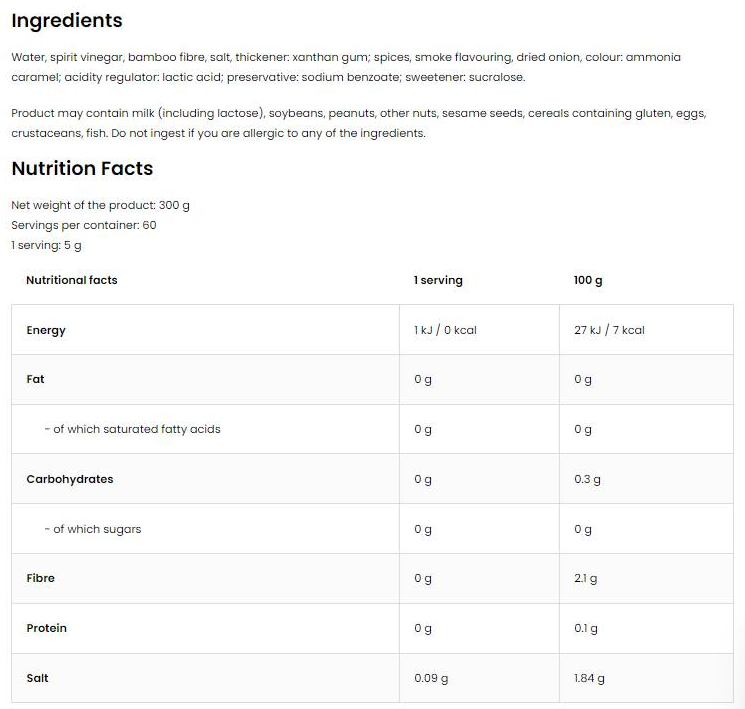Click the '2.1 g' fibre value
The height and width of the screenshot is (709, 745).
[586, 578]
